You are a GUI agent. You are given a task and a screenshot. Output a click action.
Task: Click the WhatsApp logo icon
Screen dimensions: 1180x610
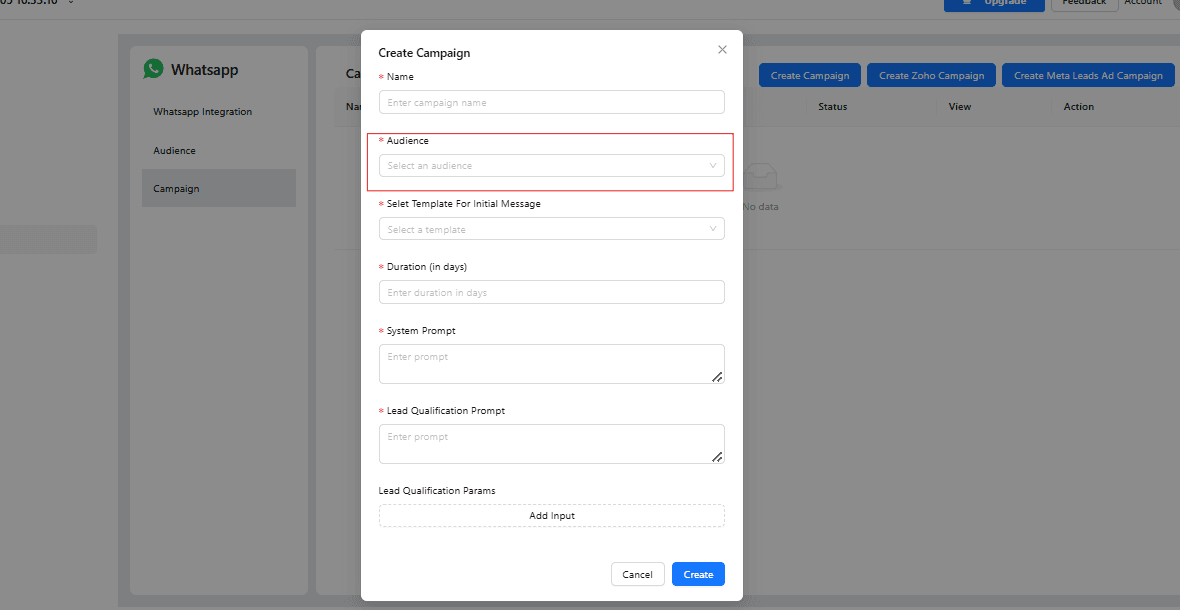click(x=153, y=69)
